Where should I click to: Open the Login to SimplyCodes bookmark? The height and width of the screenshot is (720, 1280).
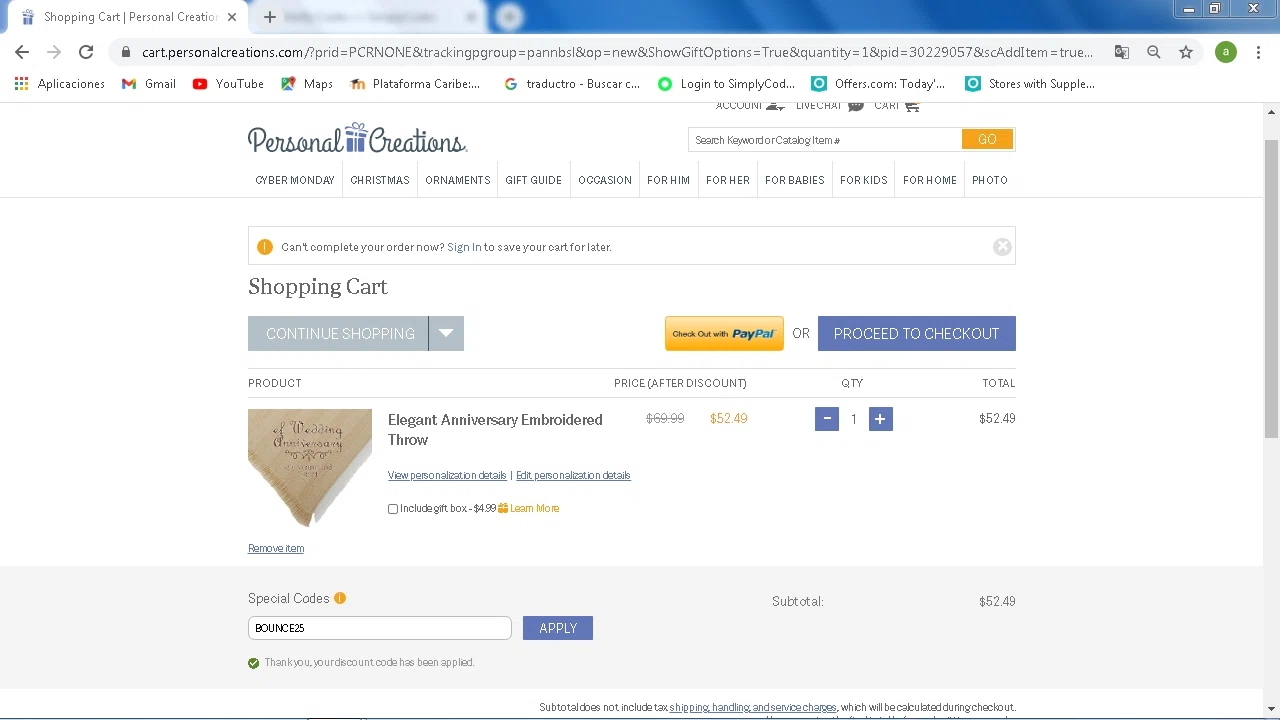pyautogui.click(x=726, y=84)
